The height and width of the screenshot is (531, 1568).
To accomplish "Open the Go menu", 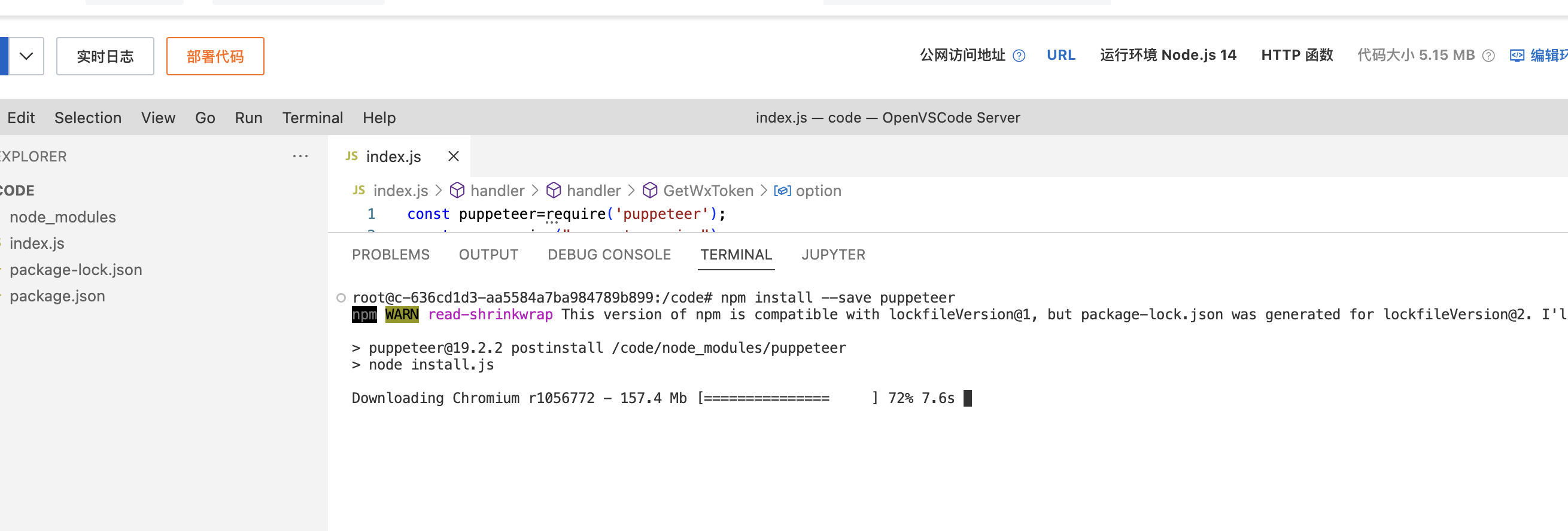I will point(205,117).
